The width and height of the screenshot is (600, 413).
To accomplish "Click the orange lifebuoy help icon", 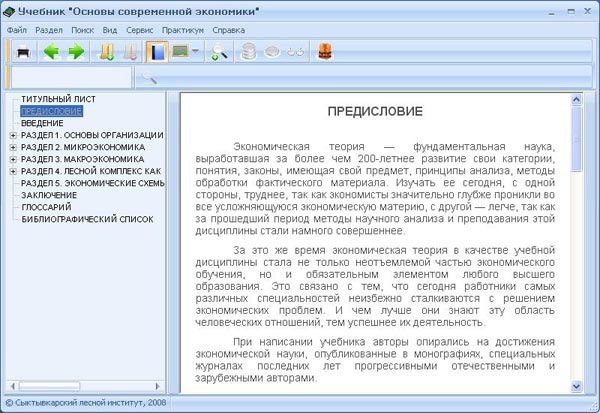I will [325, 51].
